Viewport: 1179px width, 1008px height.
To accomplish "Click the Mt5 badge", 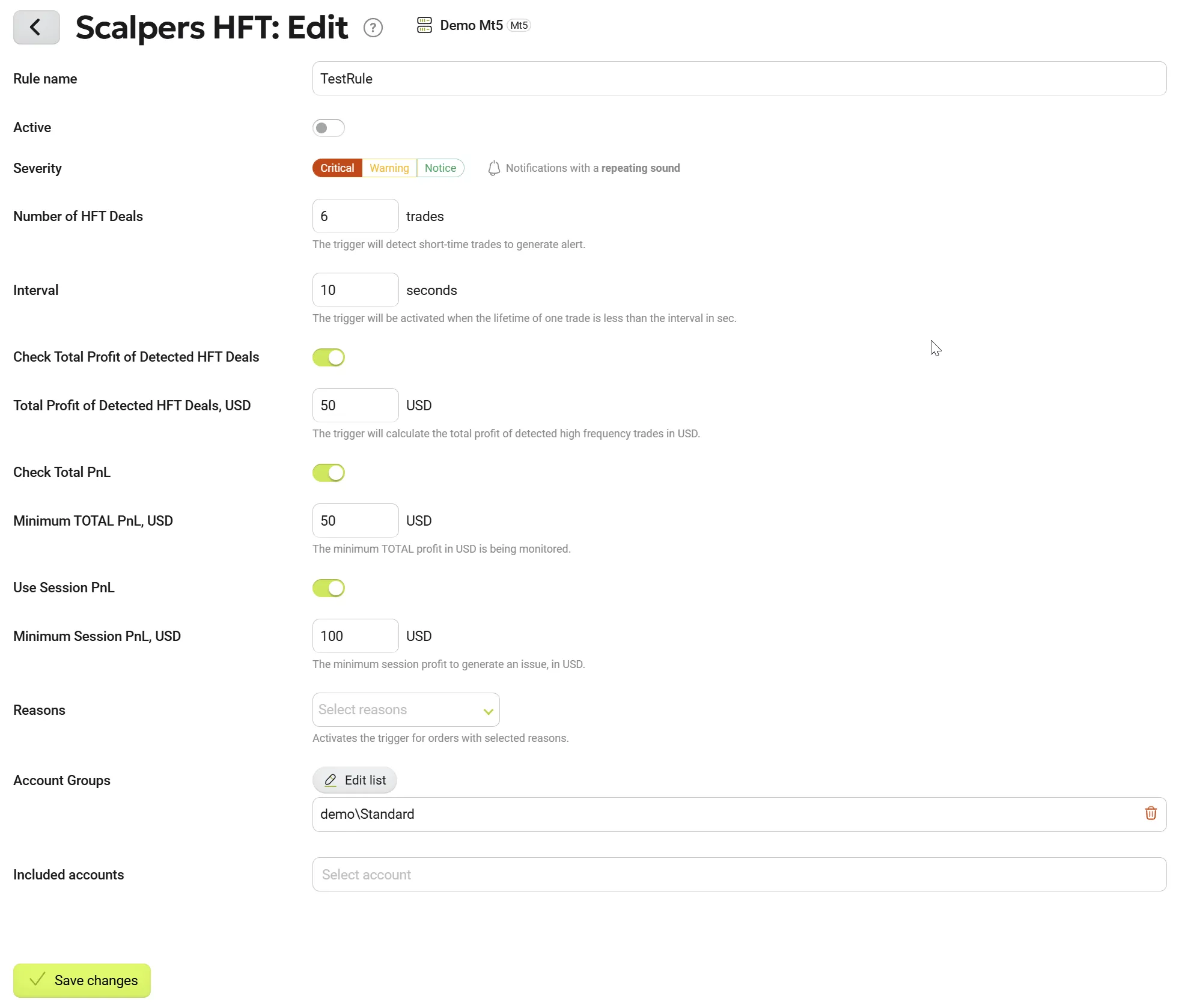I will coord(519,25).
